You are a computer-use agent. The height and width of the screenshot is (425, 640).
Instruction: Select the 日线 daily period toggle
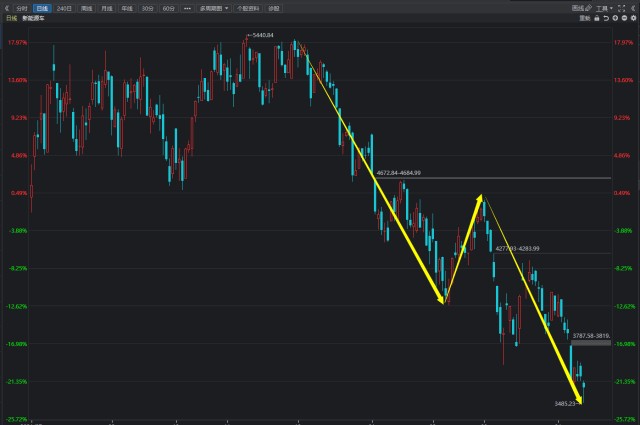pyautogui.click(x=42, y=8)
